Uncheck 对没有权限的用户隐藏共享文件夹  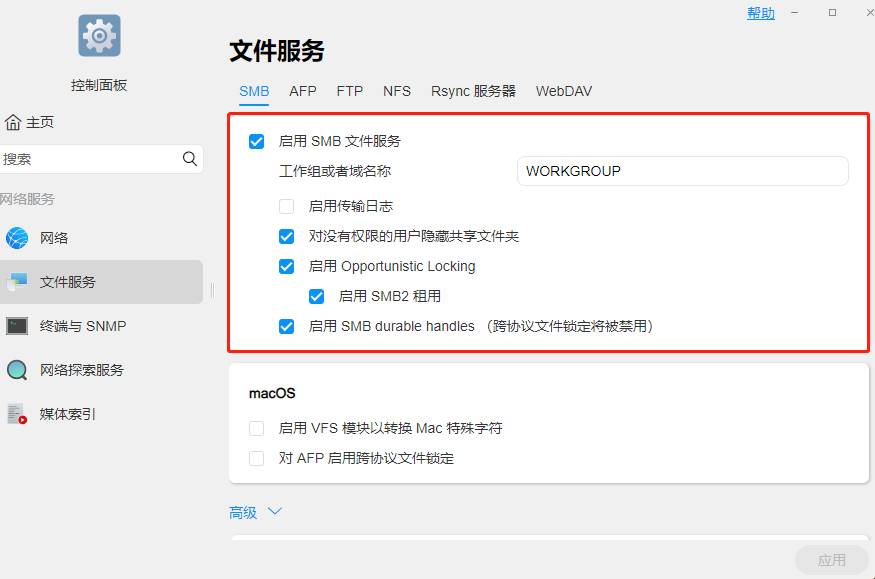[x=287, y=237]
